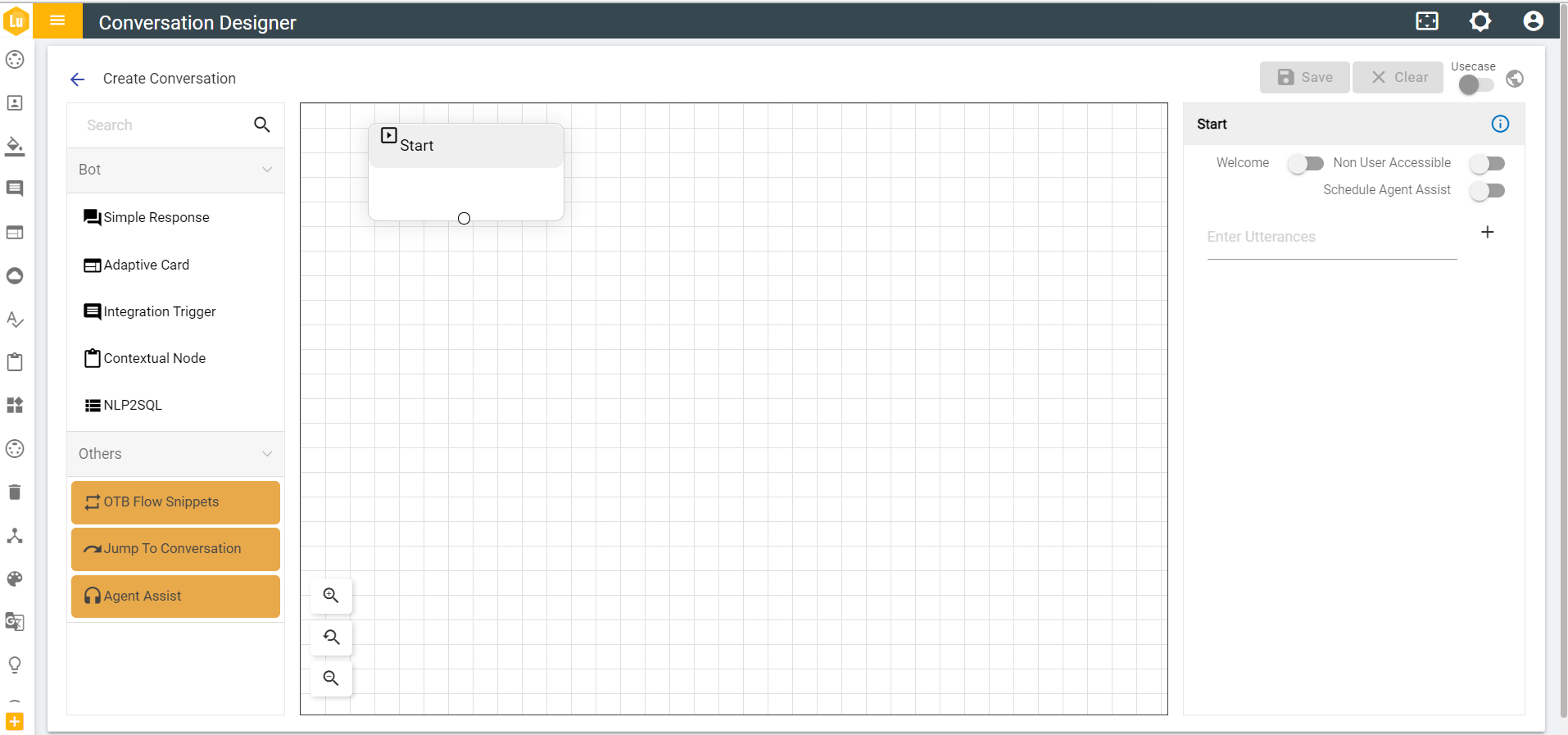Viewport: 1568px width, 735px height.
Task: Zoom out on the canvas
Action: [331, 678]
